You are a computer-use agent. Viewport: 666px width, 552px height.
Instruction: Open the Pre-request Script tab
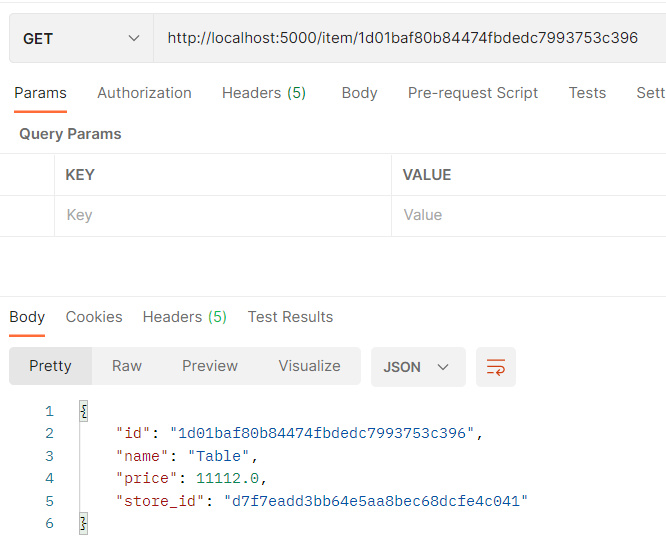tap(473, 93)
